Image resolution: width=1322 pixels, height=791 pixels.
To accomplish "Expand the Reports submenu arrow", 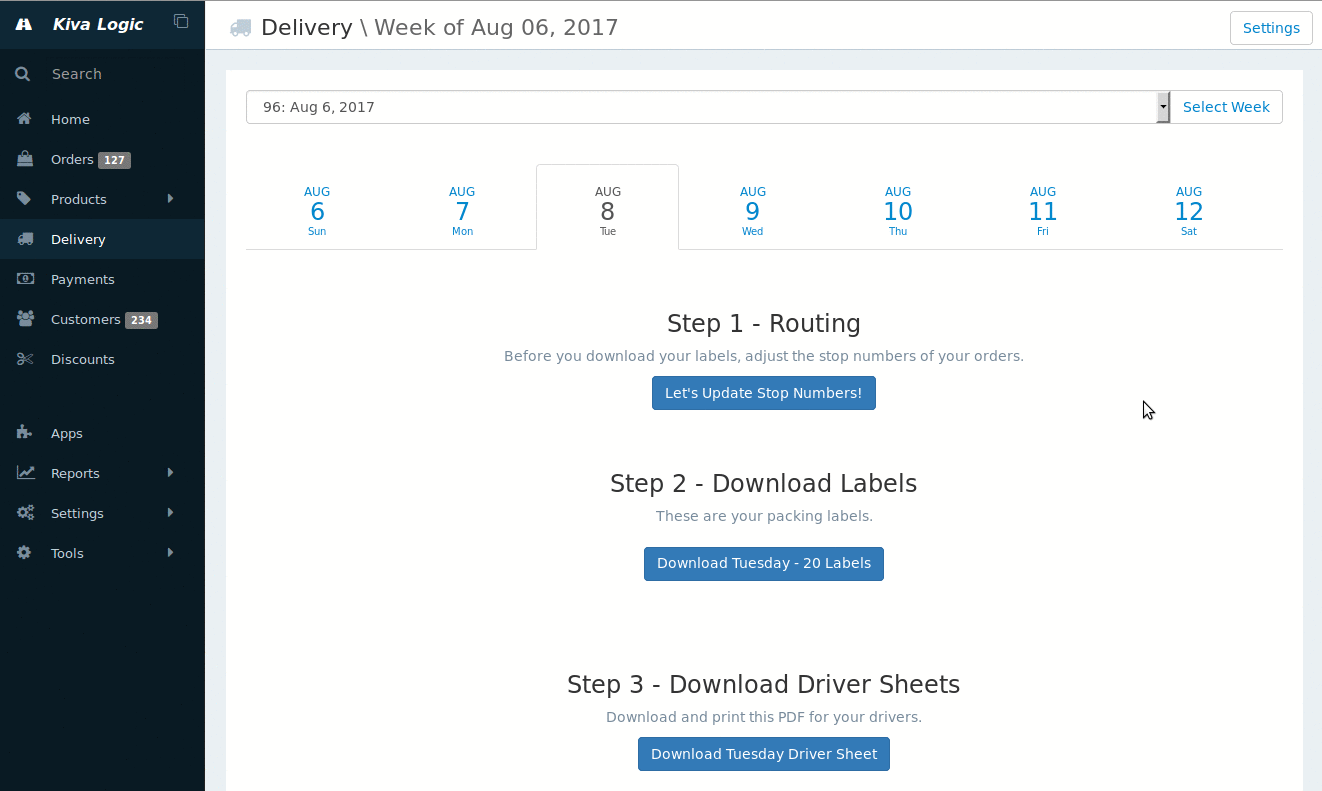I will [x=171, y=473].
